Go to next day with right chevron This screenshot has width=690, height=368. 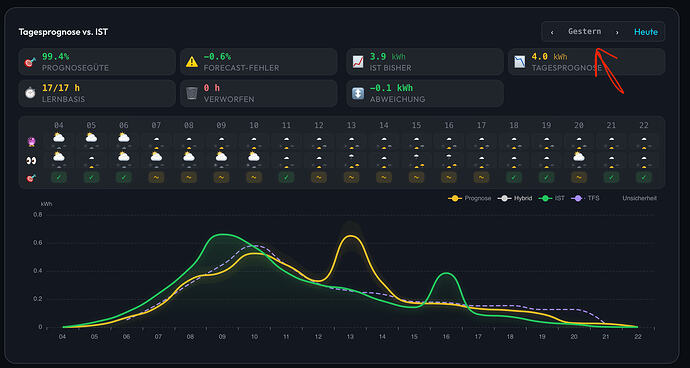617,32
